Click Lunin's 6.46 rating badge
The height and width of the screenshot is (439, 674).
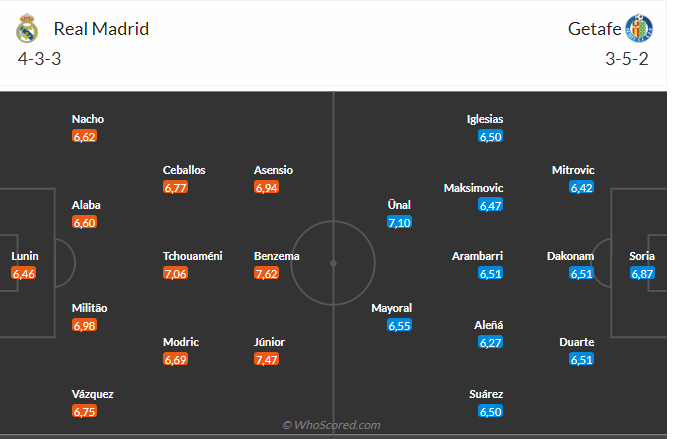point(24,273)
